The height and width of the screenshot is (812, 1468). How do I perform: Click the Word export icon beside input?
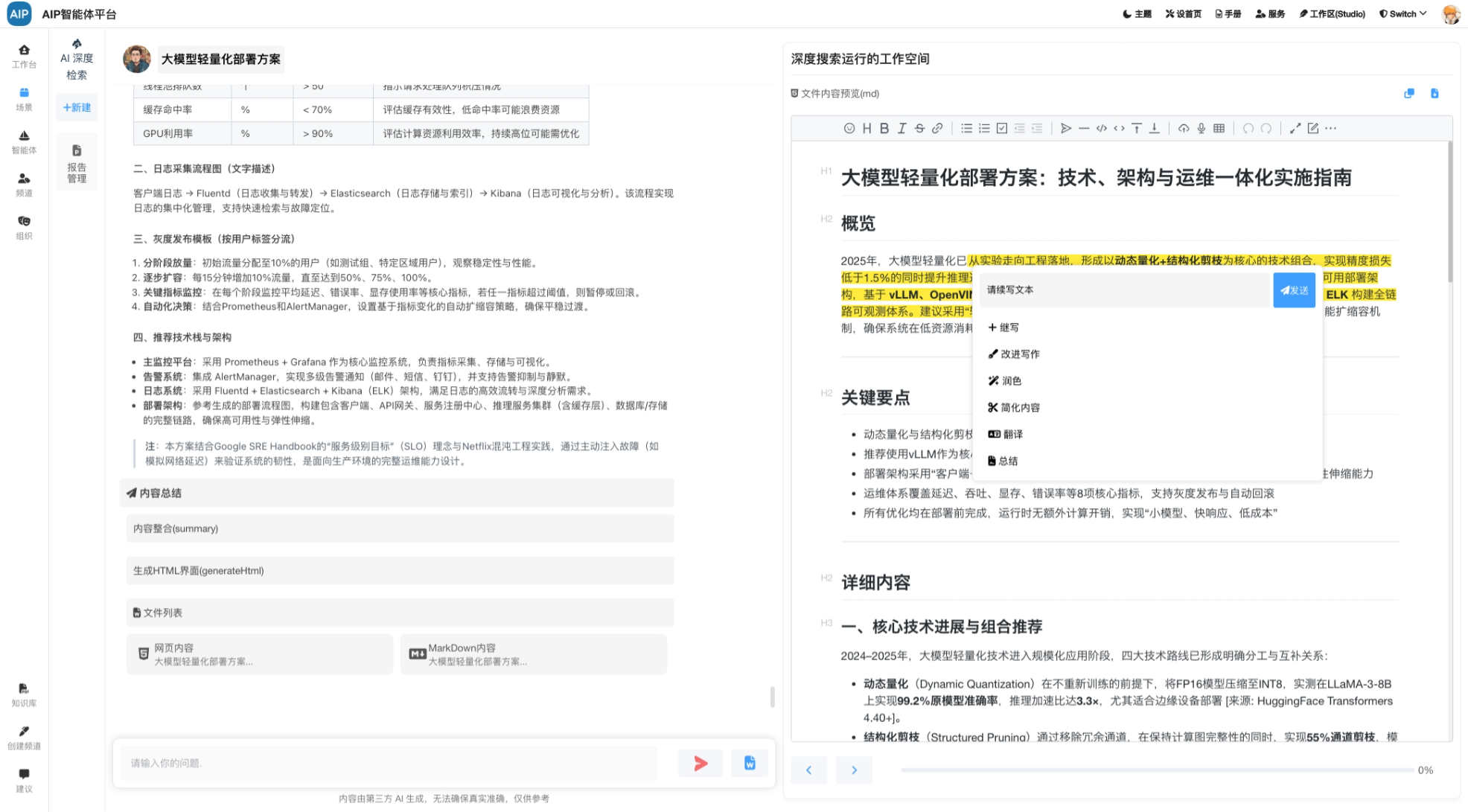pos(749,763)
